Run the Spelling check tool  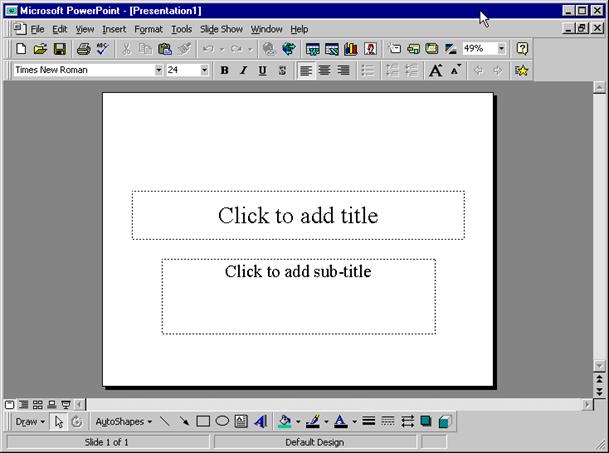pos(101,48)
